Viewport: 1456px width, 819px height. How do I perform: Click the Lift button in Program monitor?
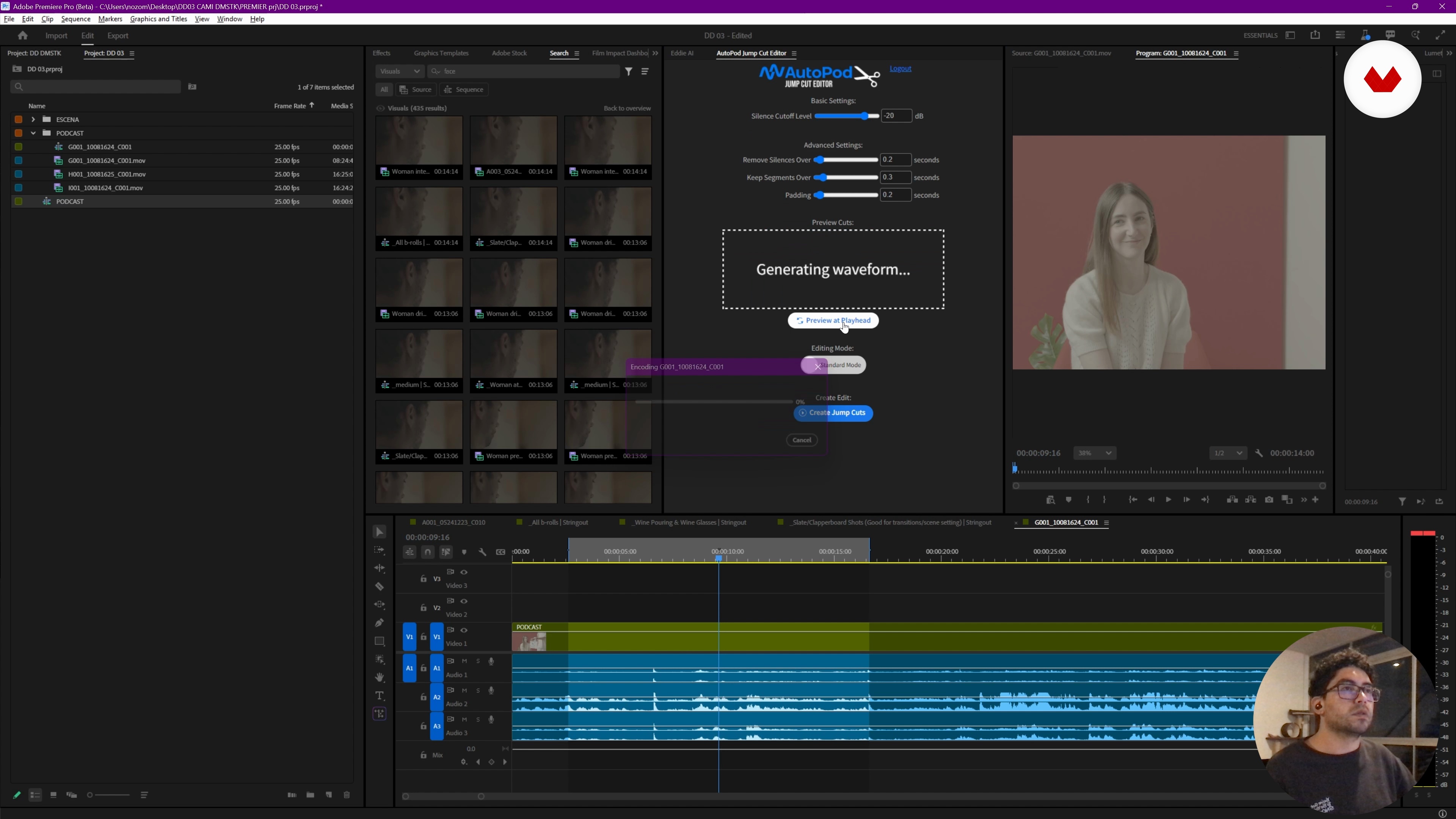pos(1232,500)
